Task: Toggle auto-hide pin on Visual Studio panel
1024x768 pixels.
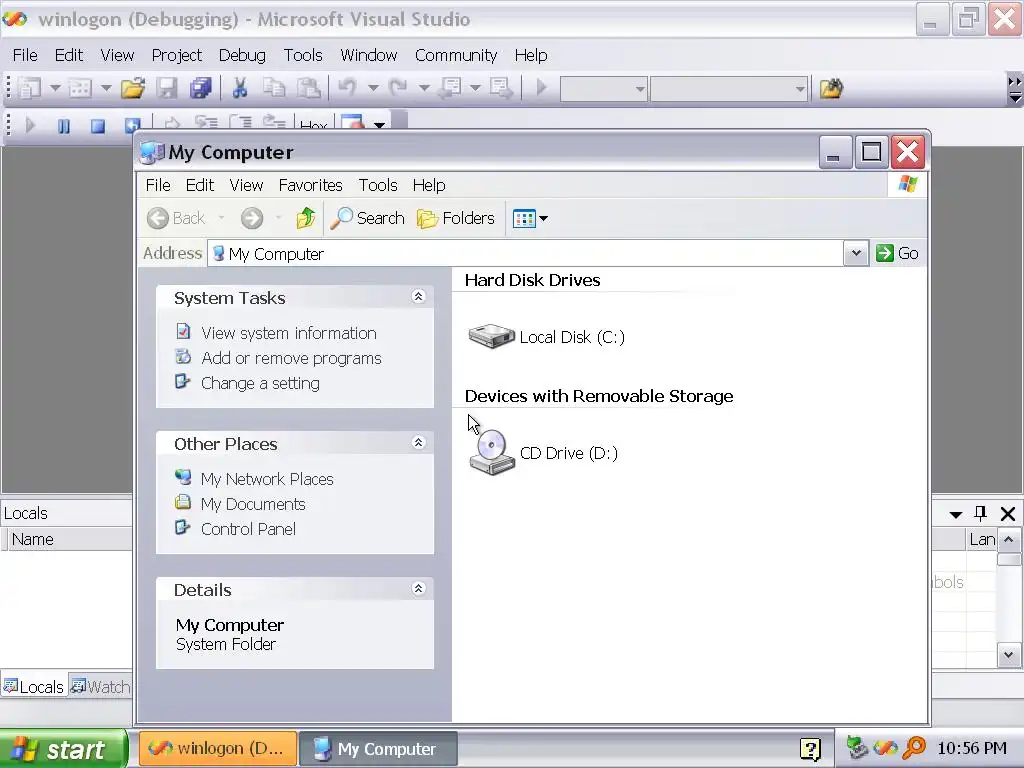Action: [x=980, y=513]
